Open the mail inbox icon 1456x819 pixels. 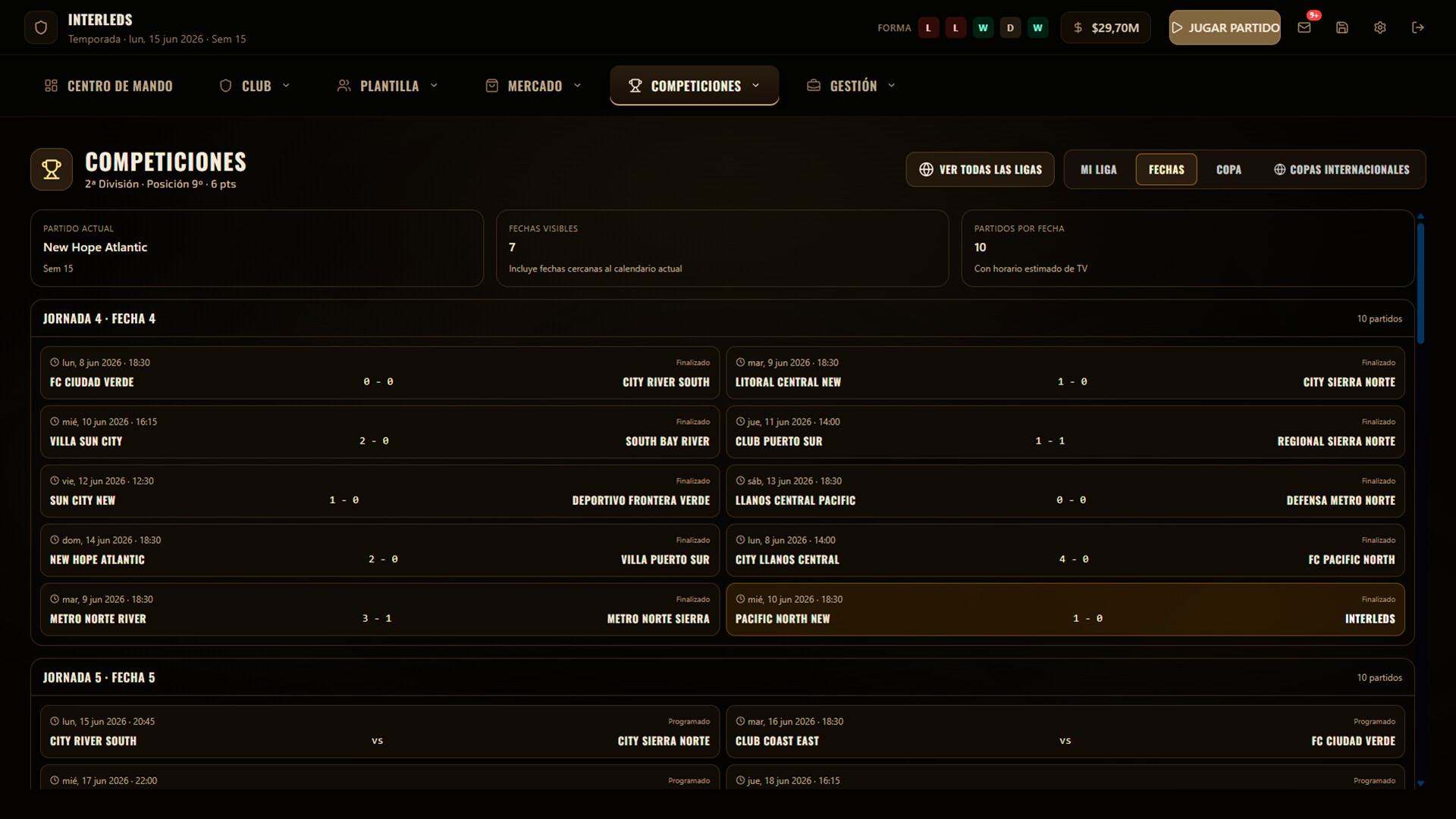(1304, 27)
